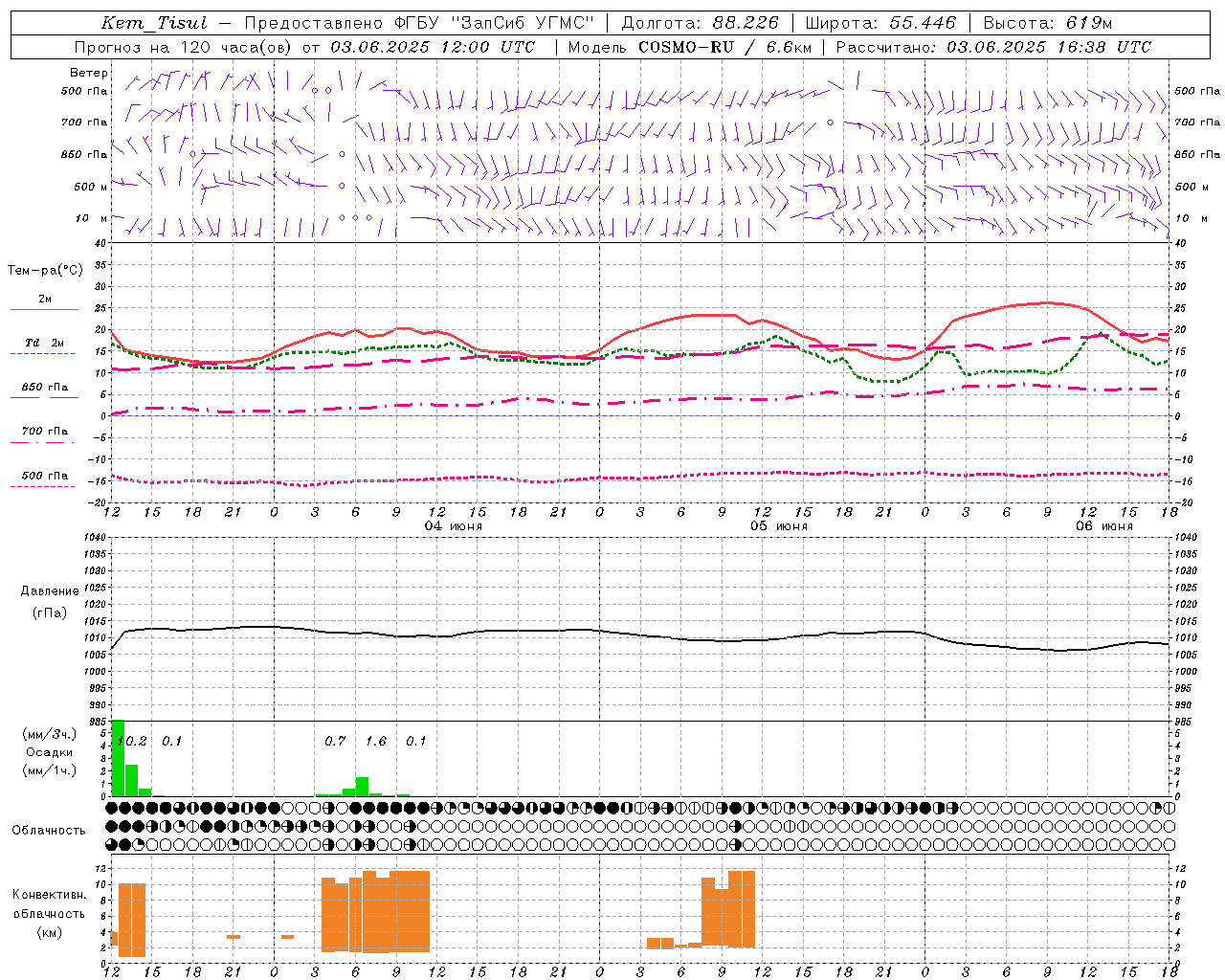Click the Модель COSMO-RU / 6.6км label

click(689, 47)
